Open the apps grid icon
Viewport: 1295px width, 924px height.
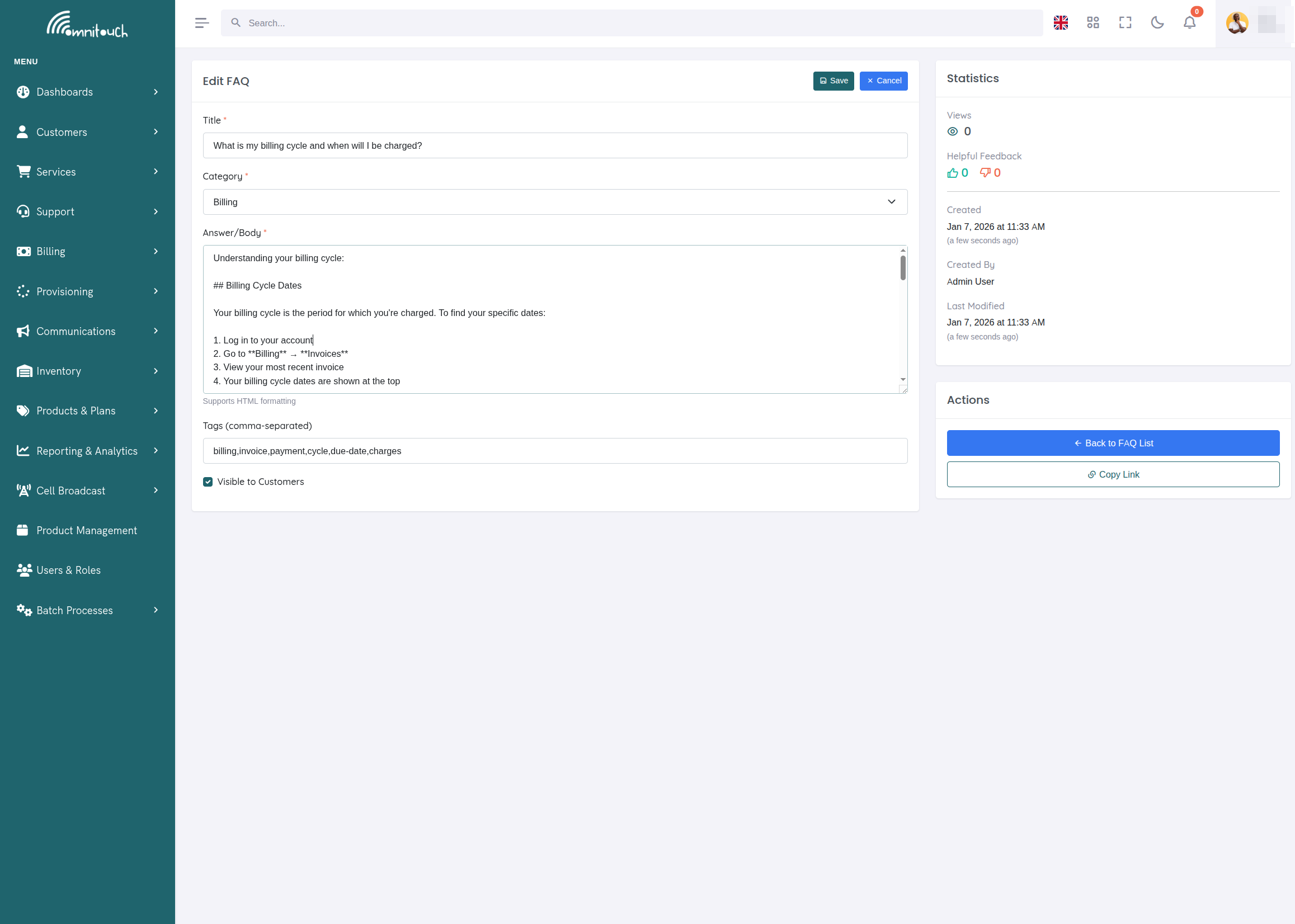(x=1093, y=23)
